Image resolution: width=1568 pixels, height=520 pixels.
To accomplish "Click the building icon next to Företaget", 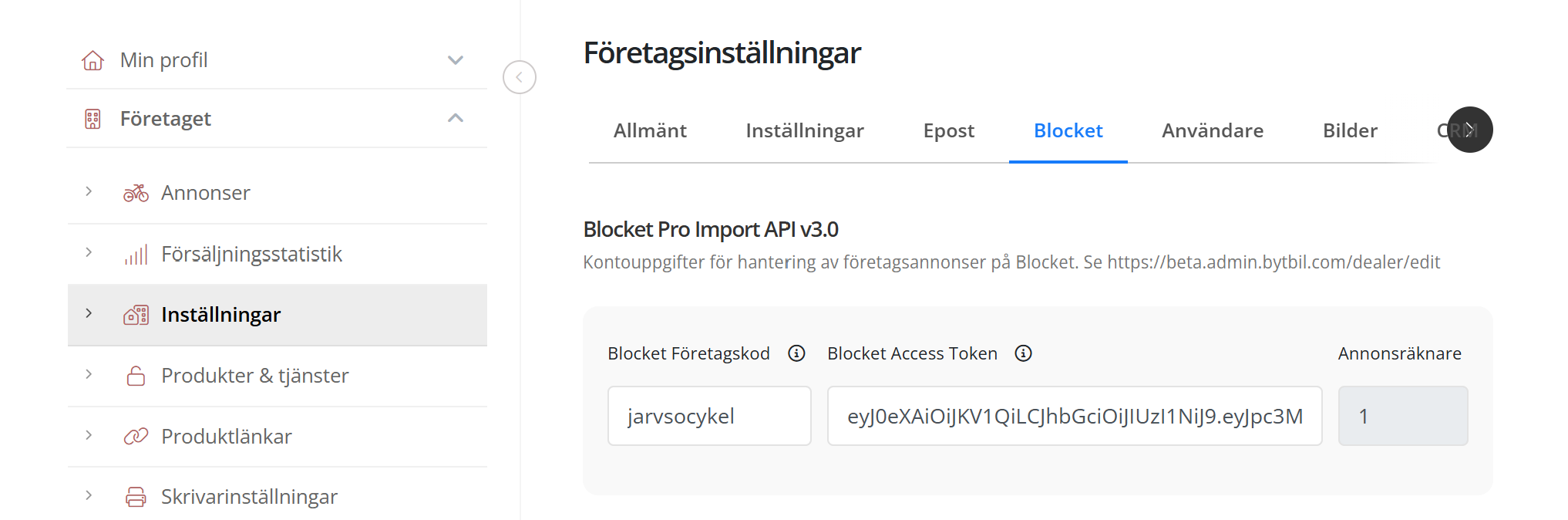I will (x=93, y=119).
